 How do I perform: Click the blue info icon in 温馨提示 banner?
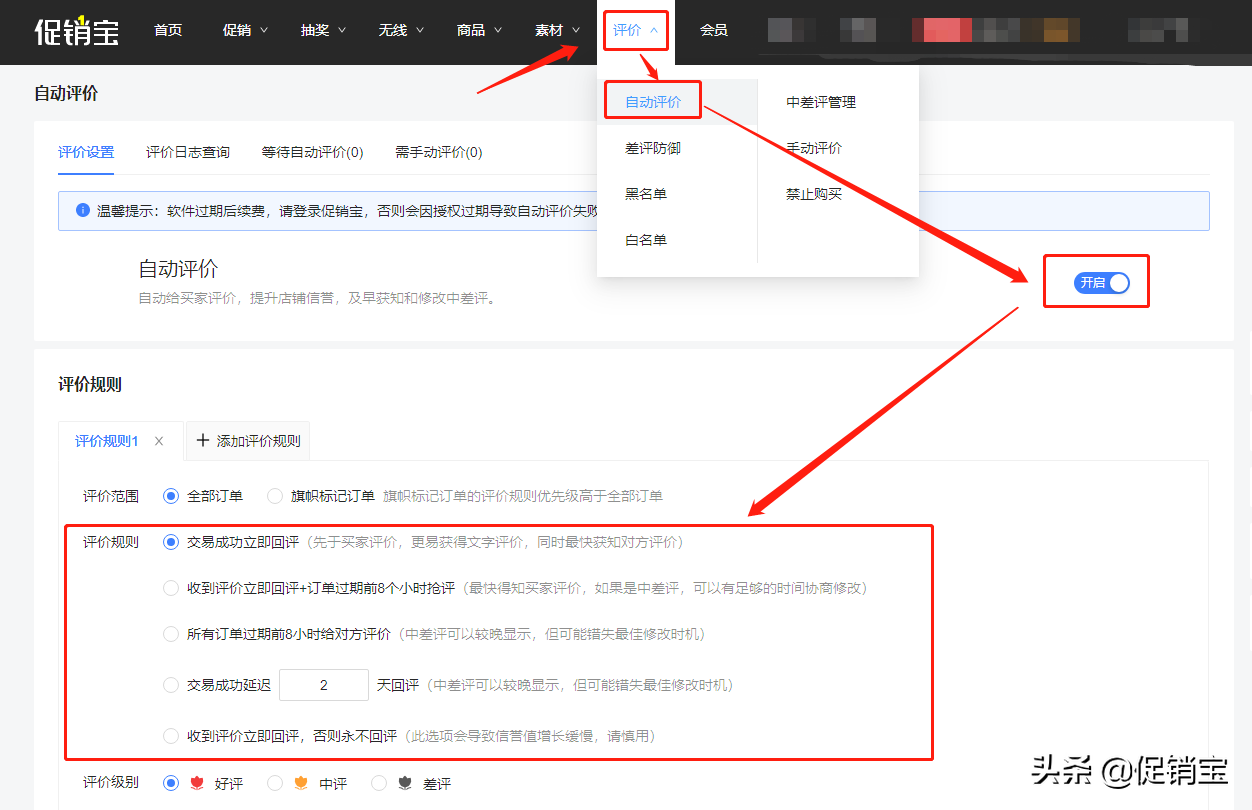[x=81, y=209]
